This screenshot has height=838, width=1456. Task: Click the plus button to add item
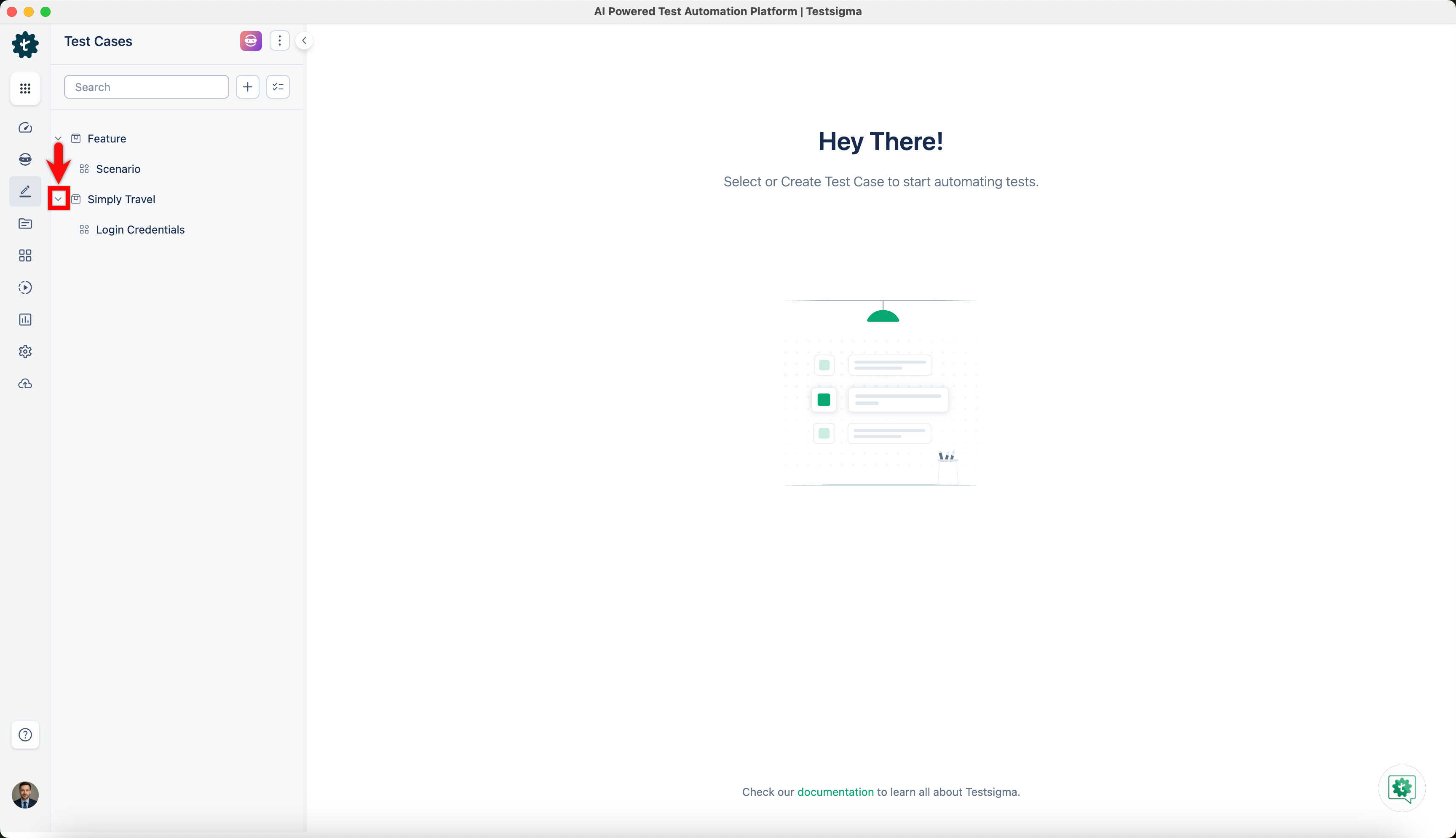[x=247, y=87]
